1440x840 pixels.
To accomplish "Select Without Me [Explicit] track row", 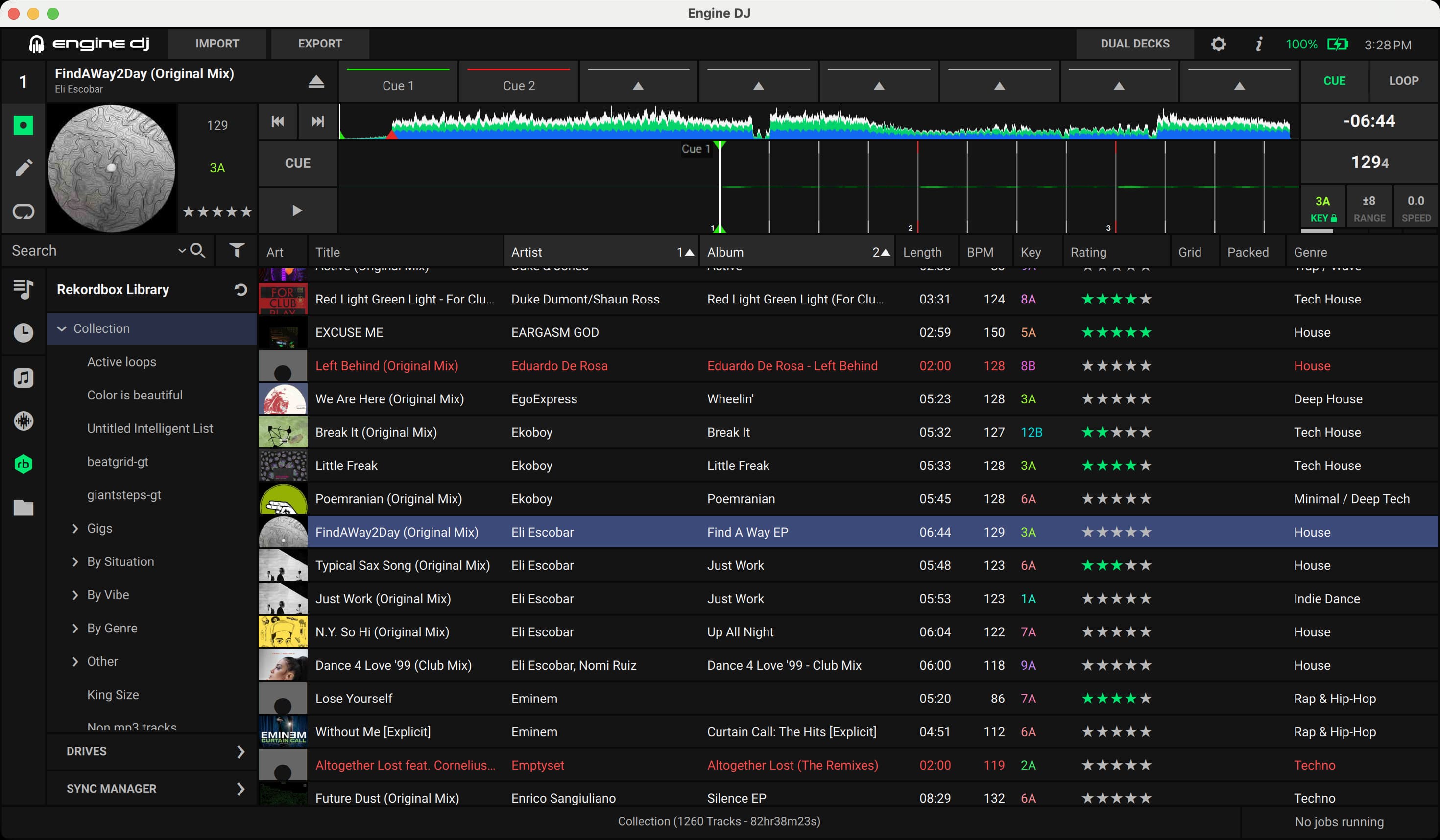I will (848, 732).
